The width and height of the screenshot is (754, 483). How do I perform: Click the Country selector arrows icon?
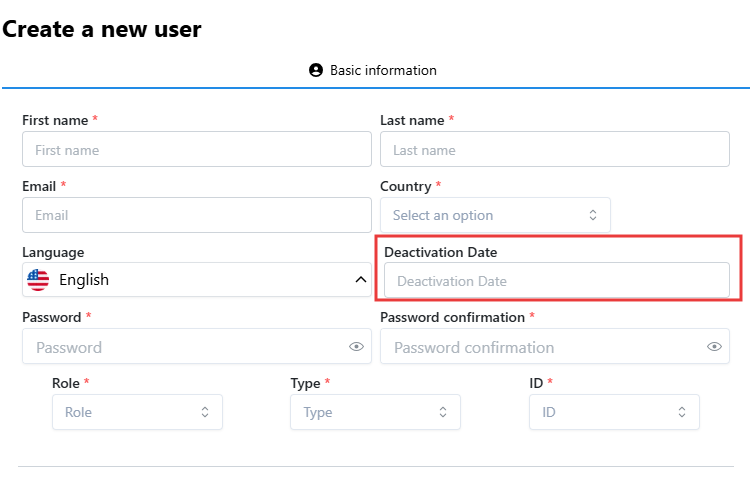coord(592,215)
